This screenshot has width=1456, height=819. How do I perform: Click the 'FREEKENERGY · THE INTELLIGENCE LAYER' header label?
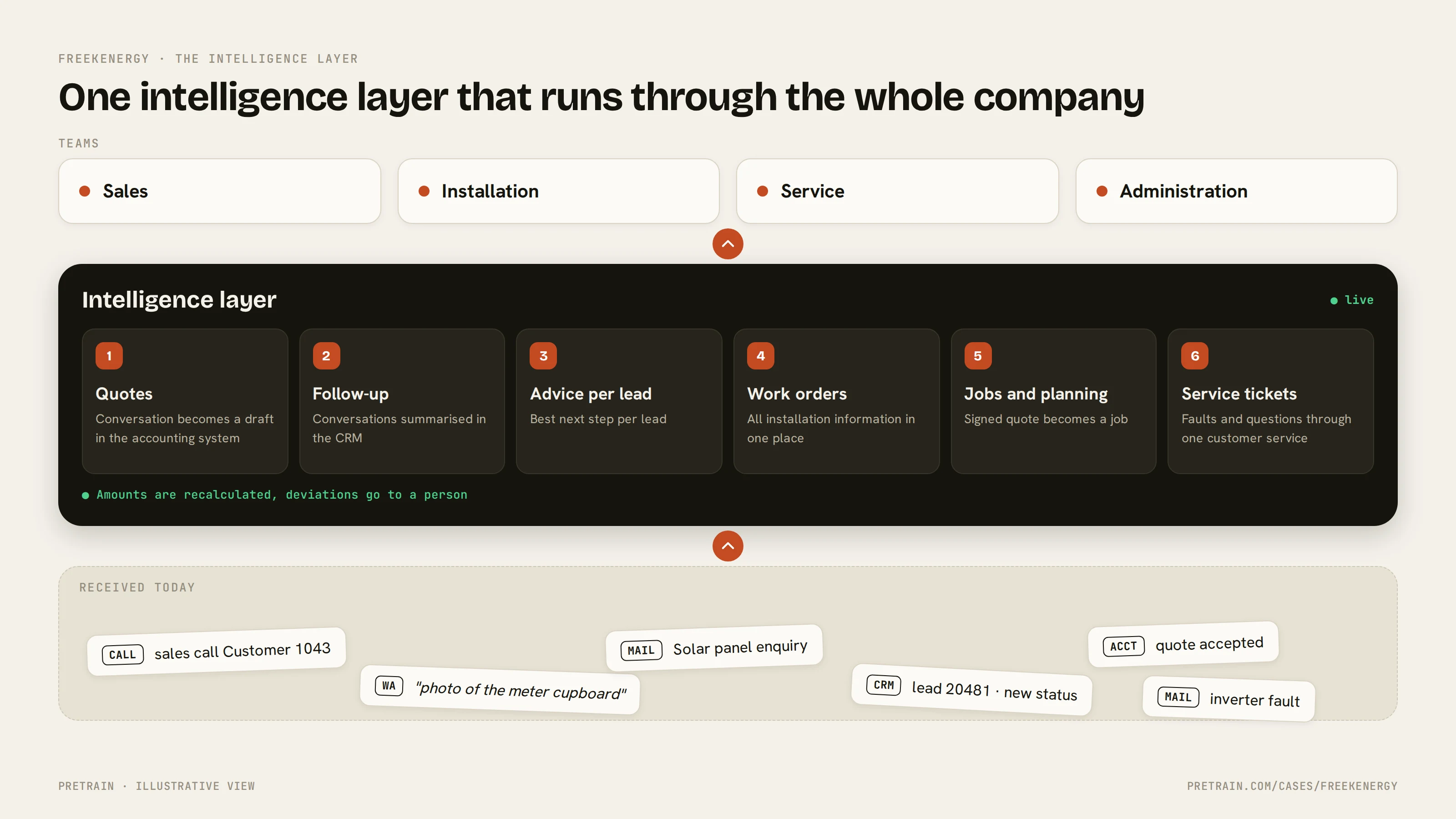tap(208, 59)
